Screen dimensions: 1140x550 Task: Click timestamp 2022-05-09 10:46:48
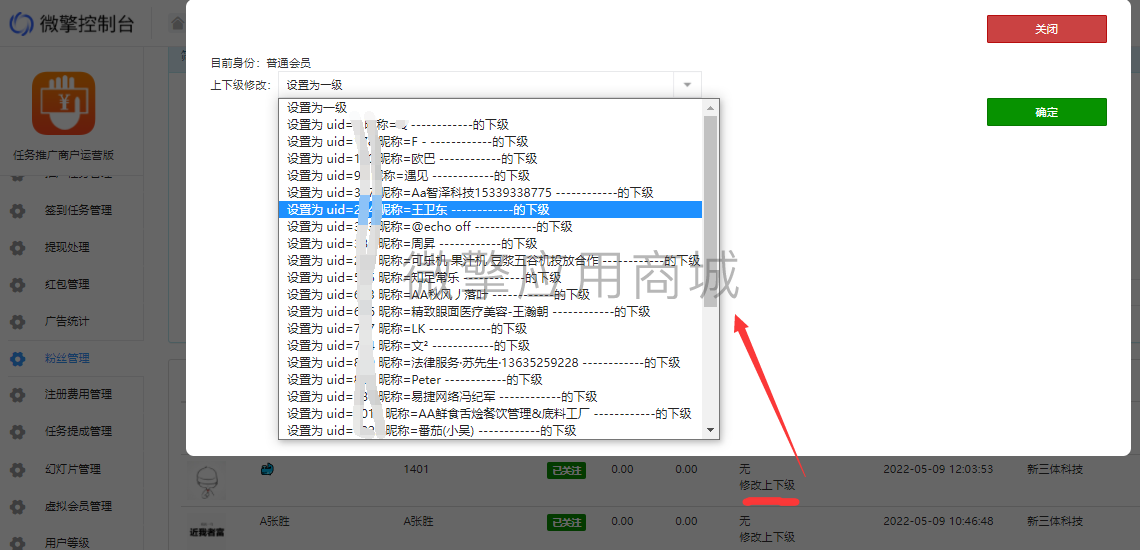(938, 521)
